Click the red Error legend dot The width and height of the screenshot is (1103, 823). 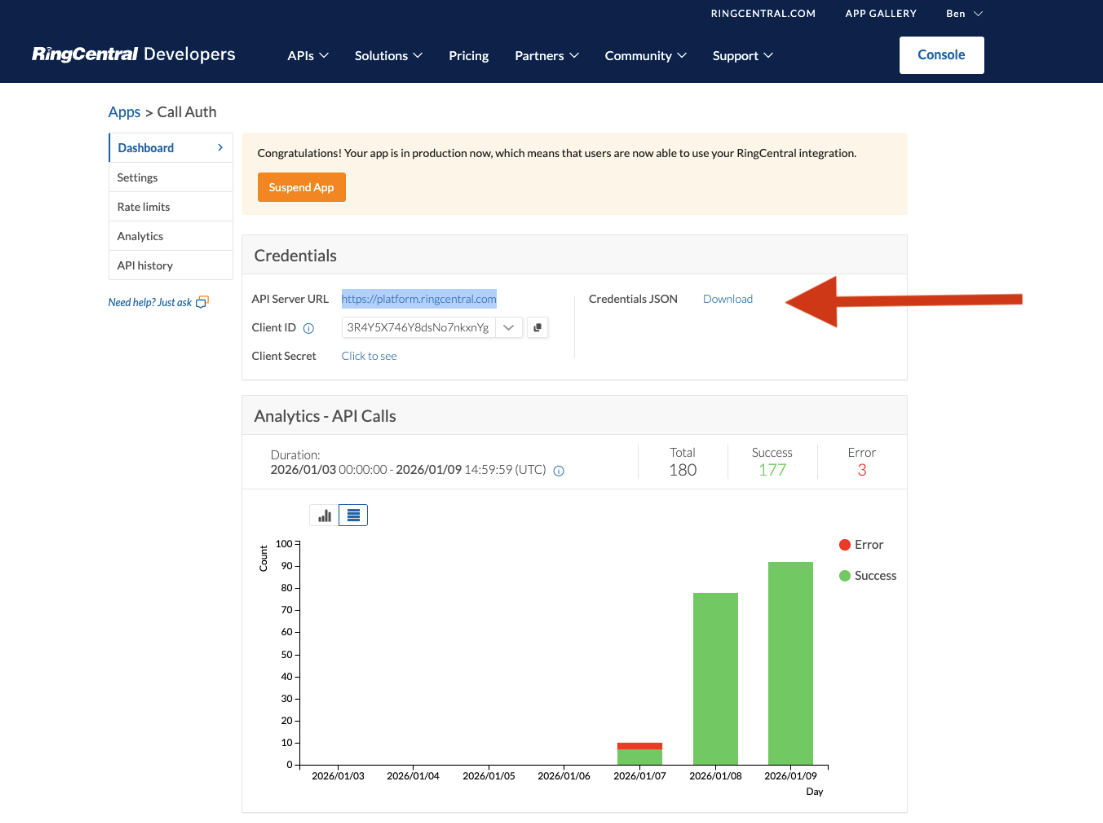click(845, 544)
